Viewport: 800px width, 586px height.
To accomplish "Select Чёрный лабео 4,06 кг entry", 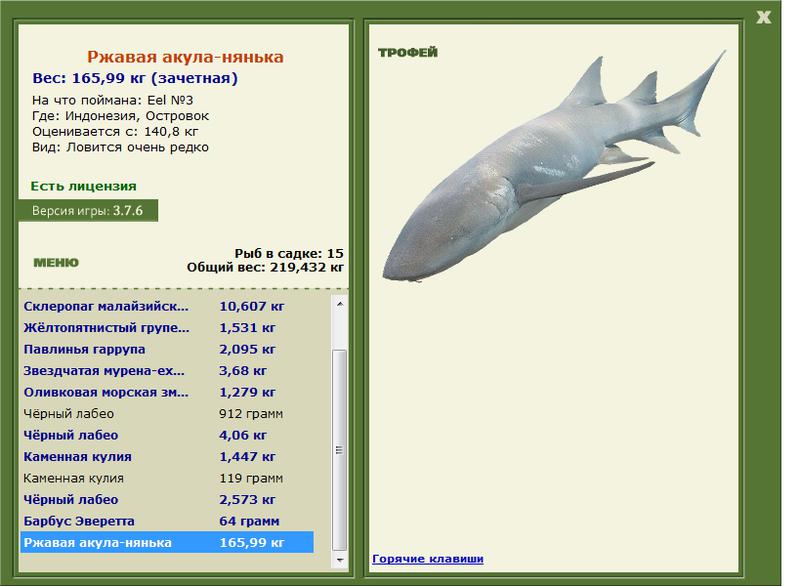I will coord(167,435).
